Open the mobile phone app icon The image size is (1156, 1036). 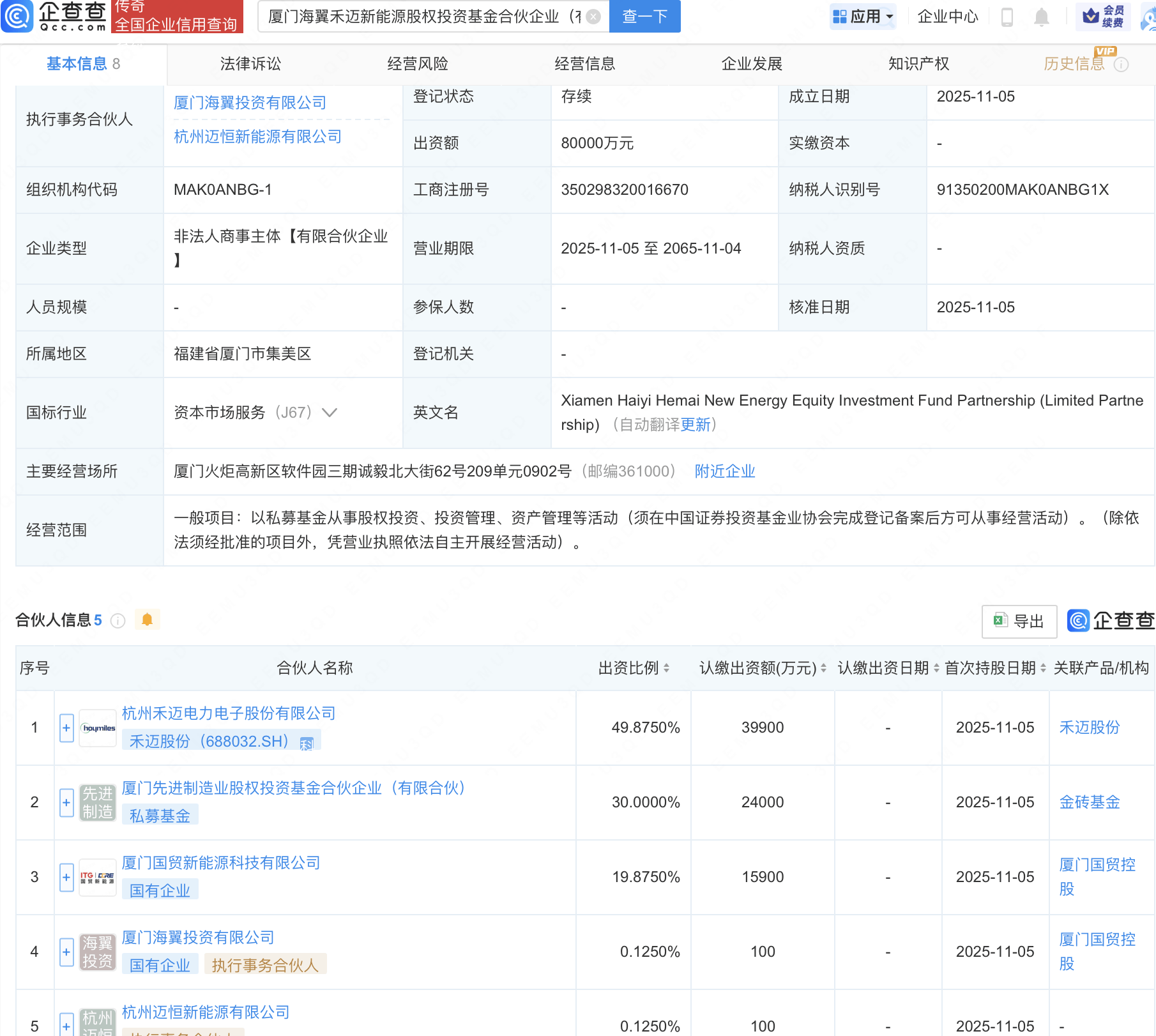click(1007, 17)
